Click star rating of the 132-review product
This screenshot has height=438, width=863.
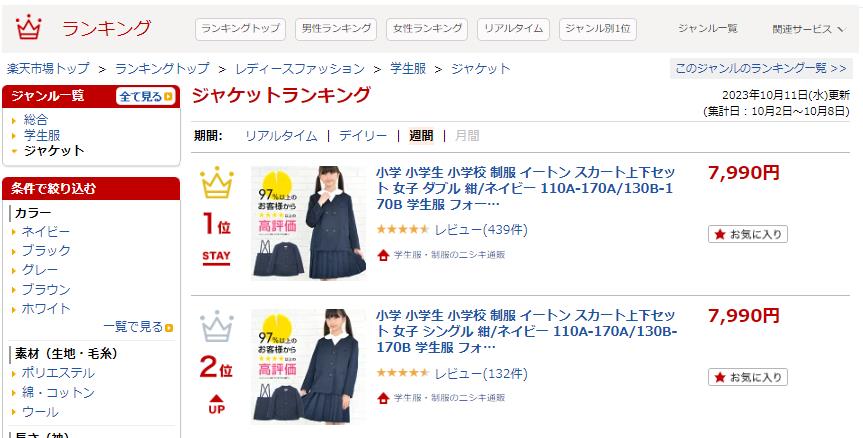pos(402,373)
